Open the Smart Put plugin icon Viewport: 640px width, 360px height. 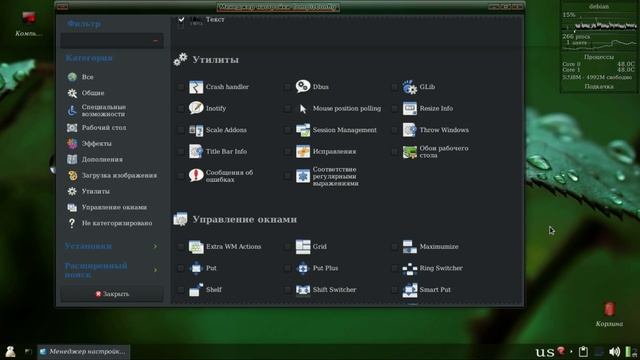pos(410,290)
